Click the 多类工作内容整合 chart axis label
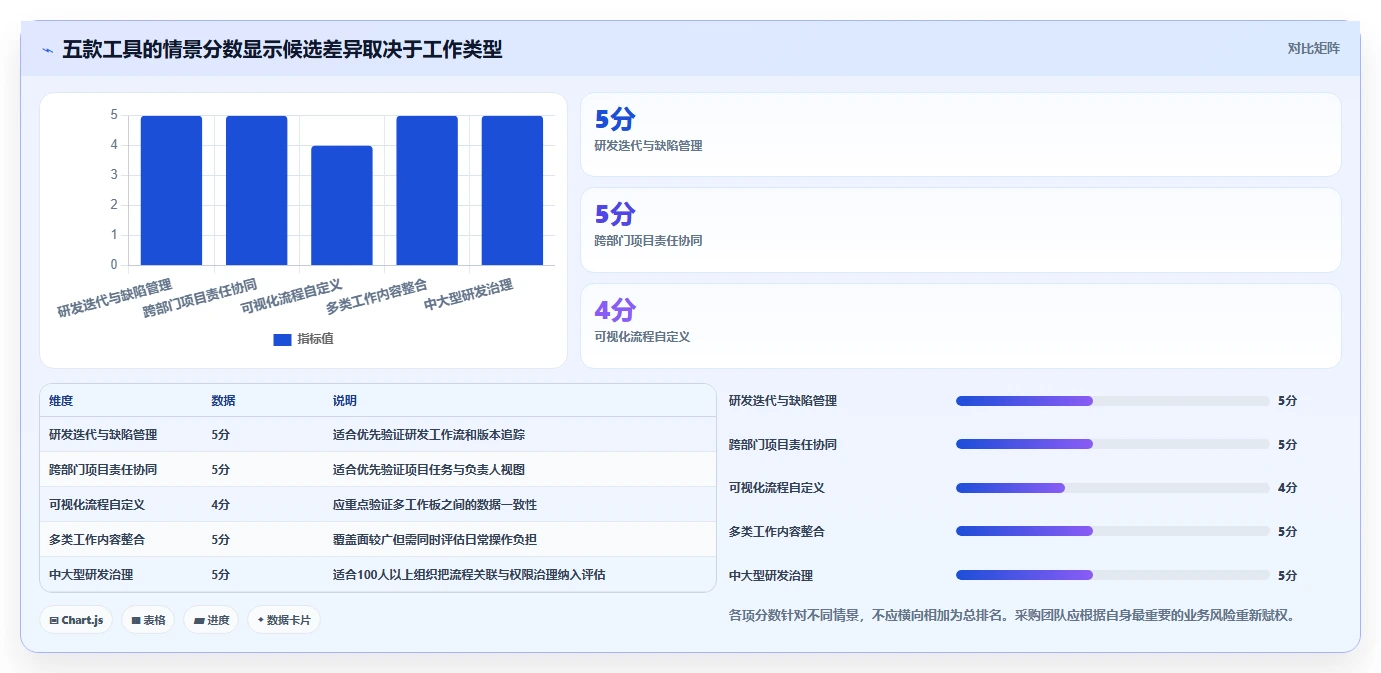The height and width of the screenshot is (673, 1381). coord(377,298)
